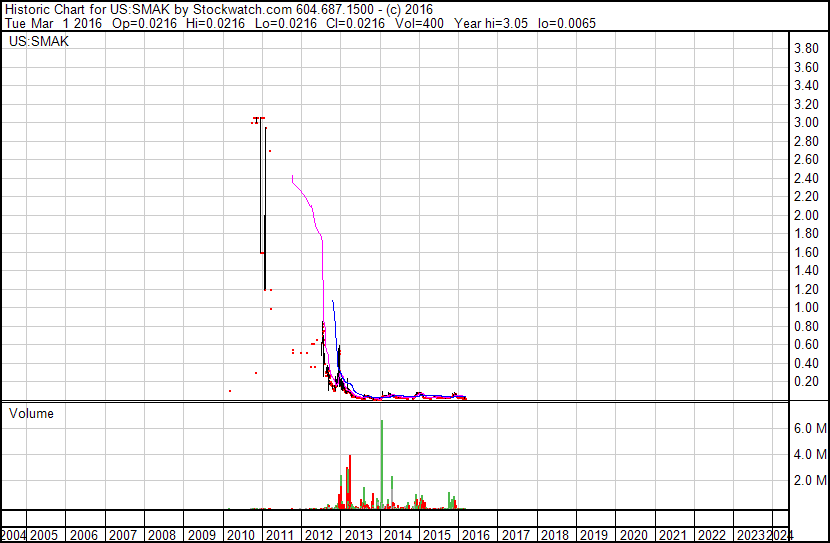This screenshot has height=543, width=830.
Task: Click the US:SMAK ticker label in the chart corner
Action: pos(39,42)
